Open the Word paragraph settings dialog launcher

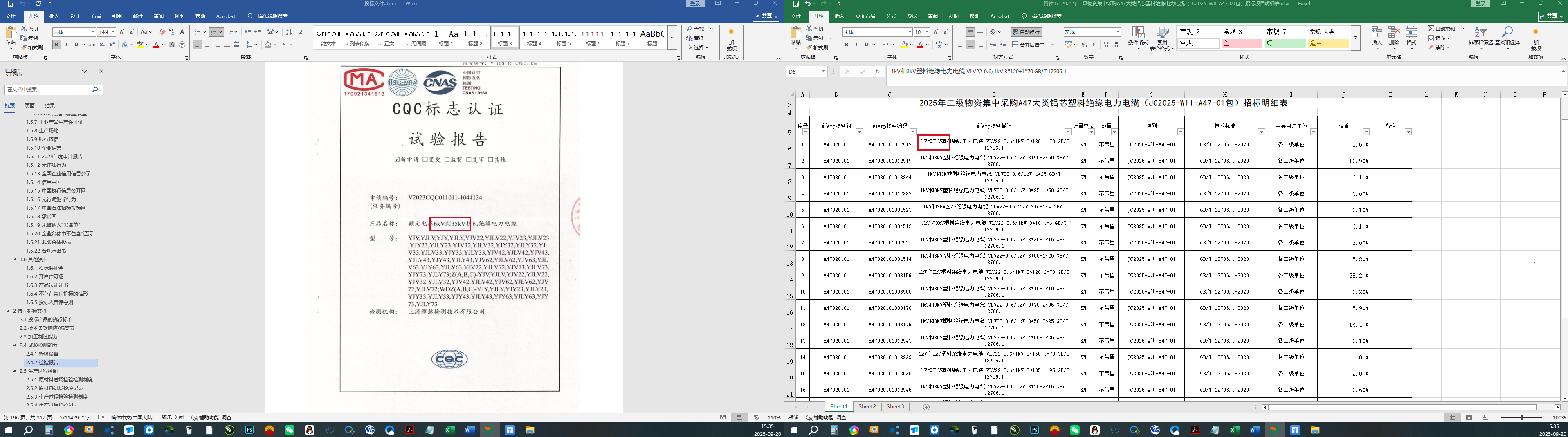[306, 58]
